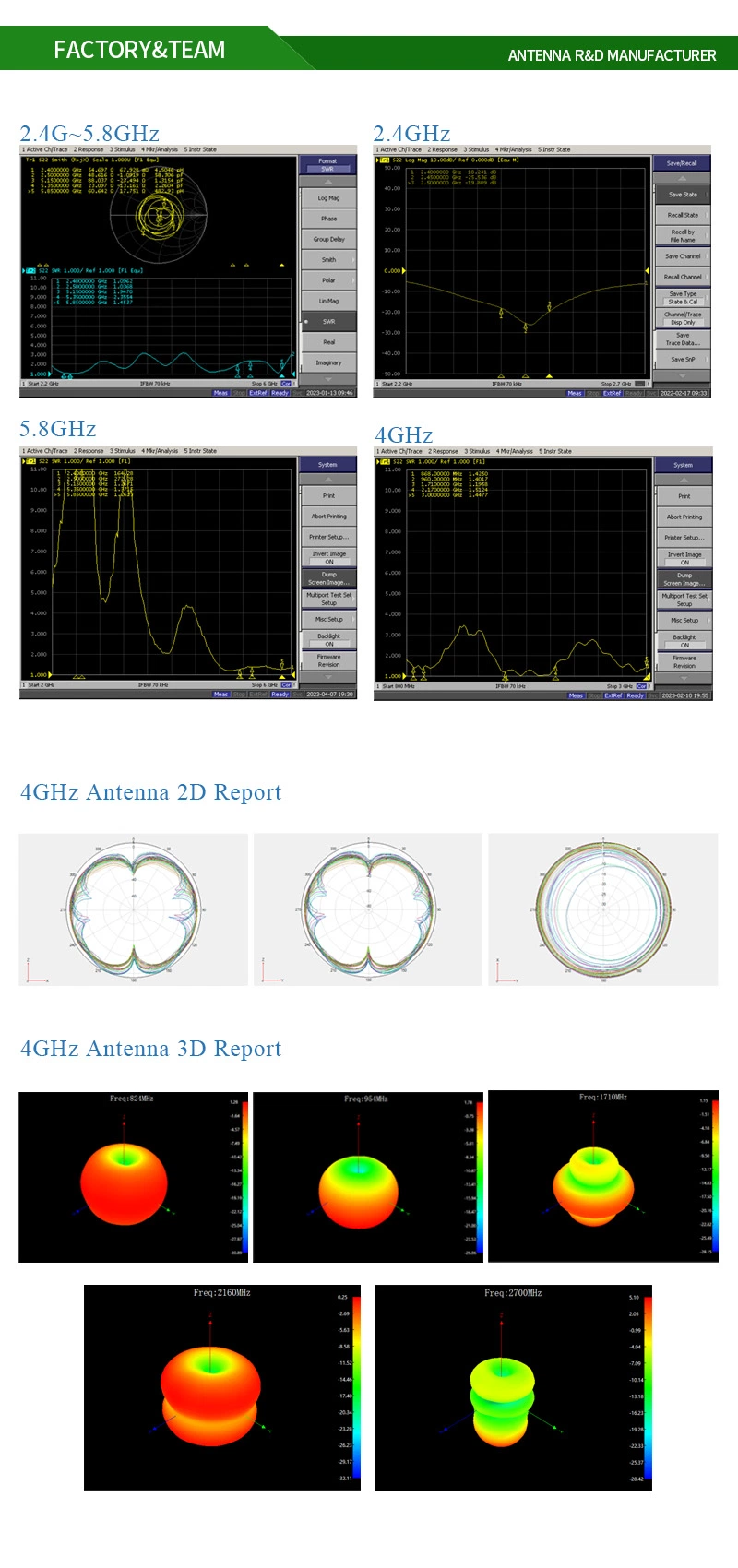Toggle Backlight ON in 4GHz analyzer
Image resolution: width=738 pixels, height=1568 pixels.
click(684, 641)
